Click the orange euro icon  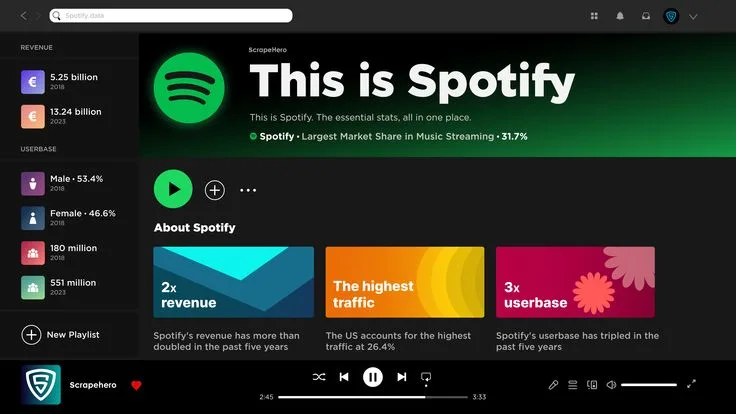tap(33, 116)
